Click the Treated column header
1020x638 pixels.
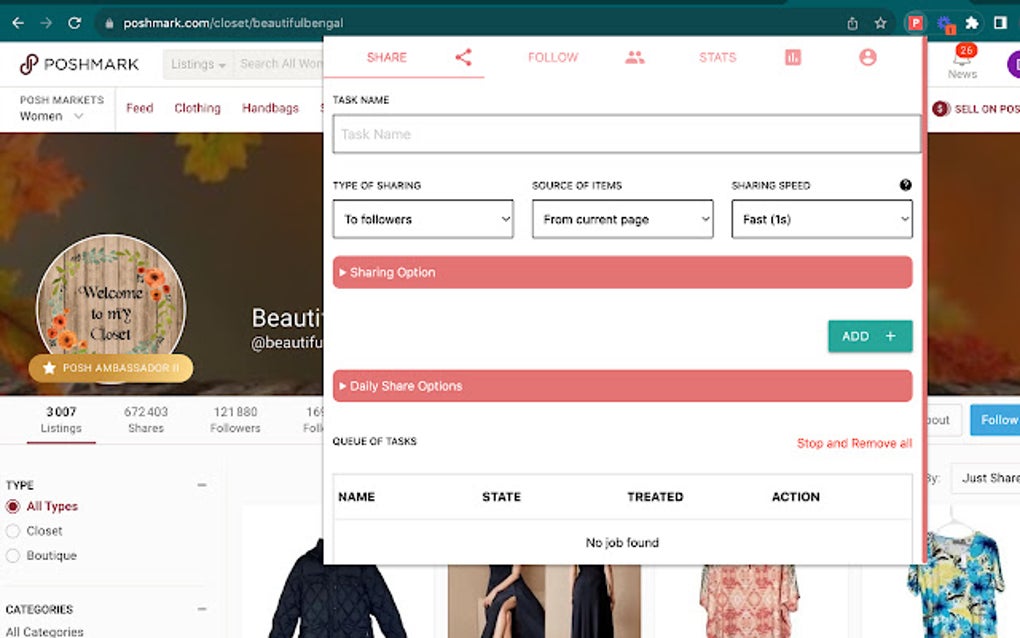coord(655,497)
